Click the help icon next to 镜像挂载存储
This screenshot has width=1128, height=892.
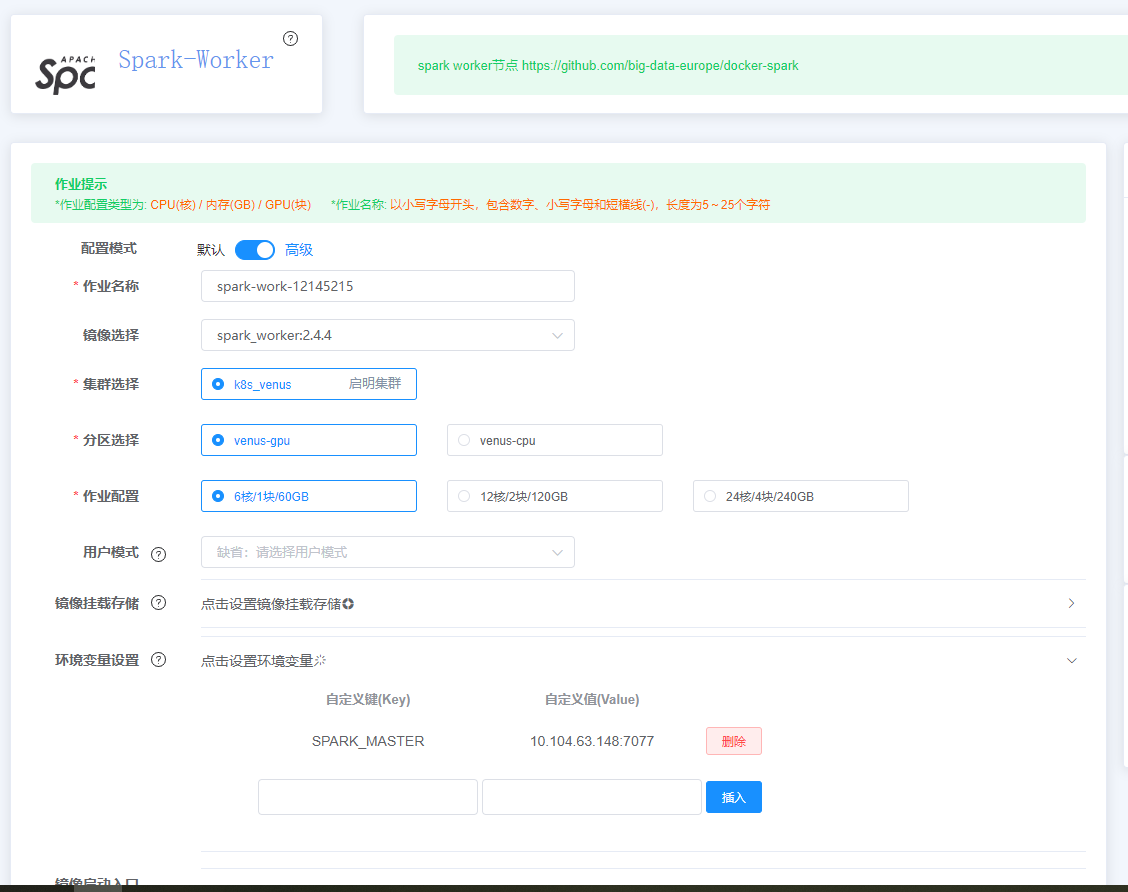158,603
